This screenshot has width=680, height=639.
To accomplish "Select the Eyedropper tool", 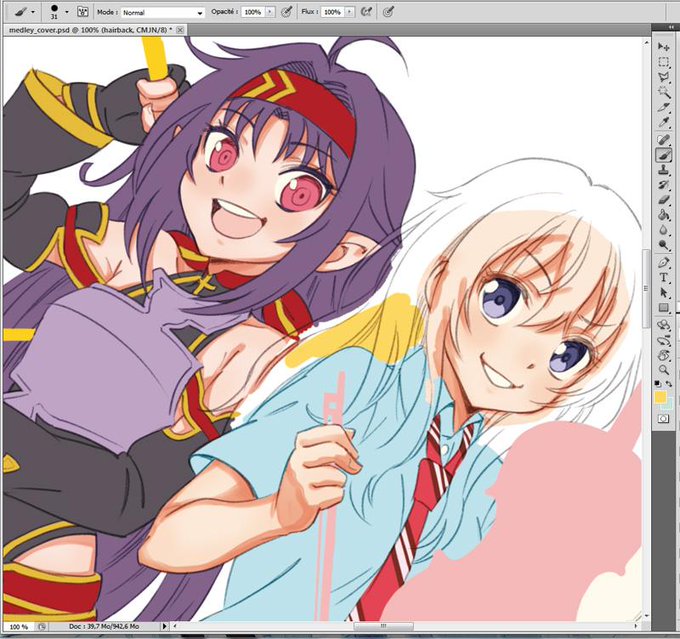I will (664, 122).
